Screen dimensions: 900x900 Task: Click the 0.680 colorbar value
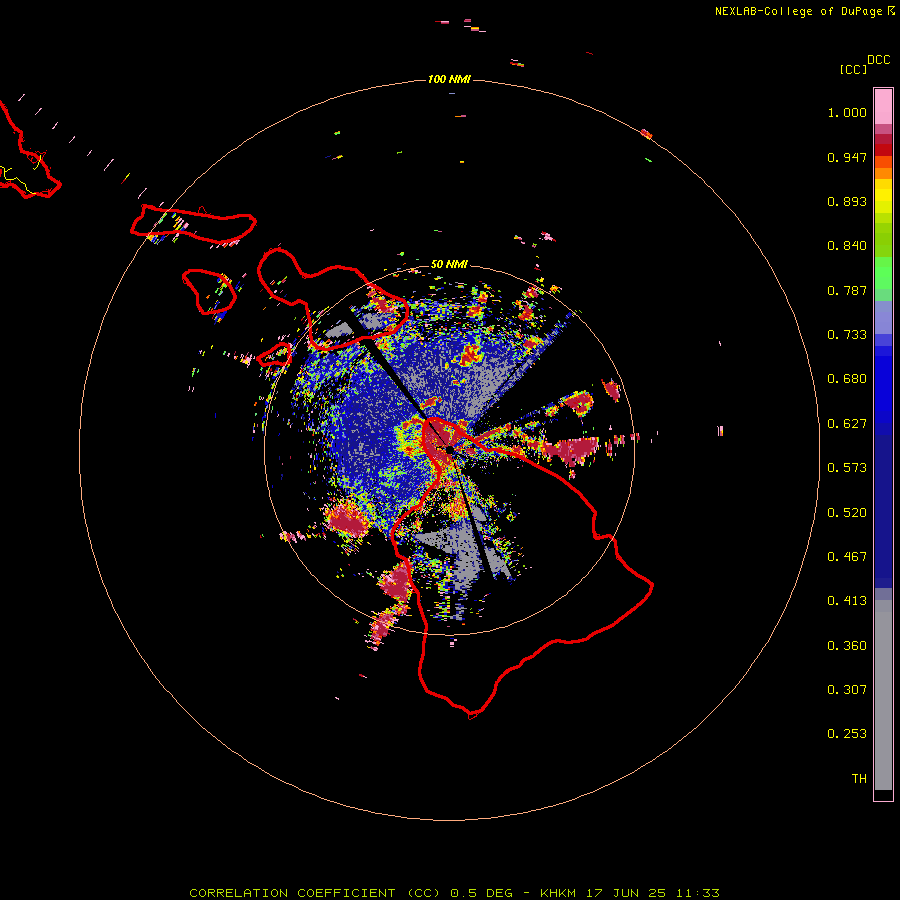pyautogui.click(x=847, y=379)
